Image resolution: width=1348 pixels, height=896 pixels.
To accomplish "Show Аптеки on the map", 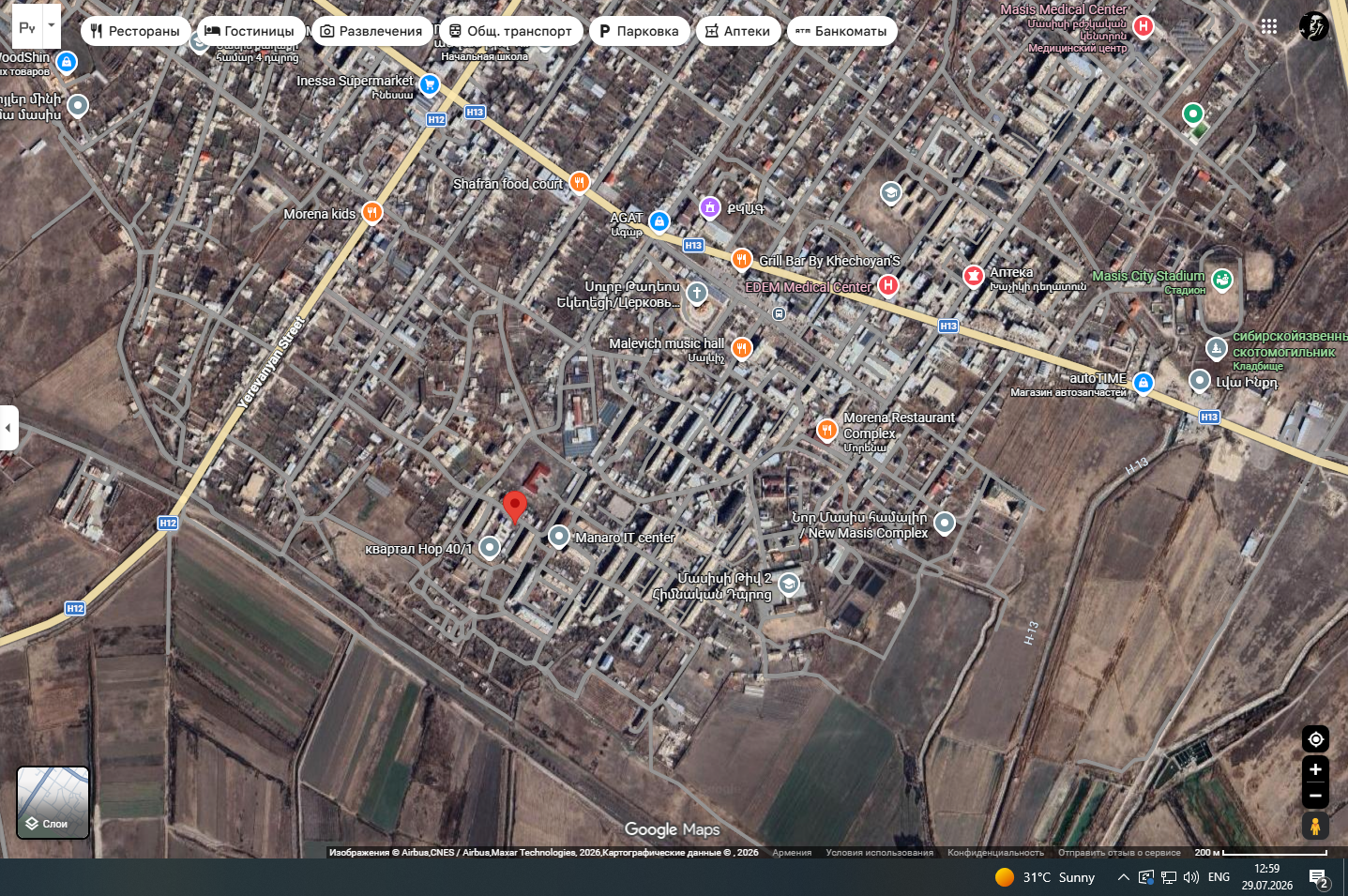I will (x=738, y=31).
